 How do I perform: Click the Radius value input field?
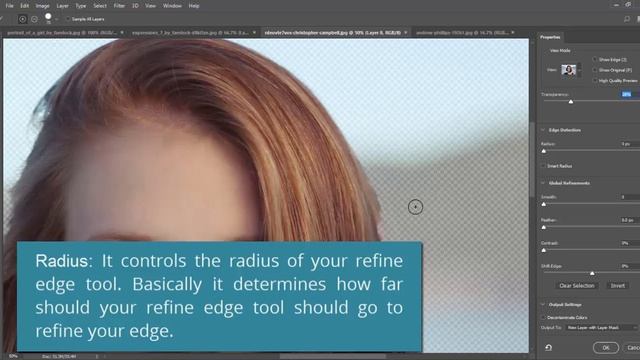pos(629,144)
